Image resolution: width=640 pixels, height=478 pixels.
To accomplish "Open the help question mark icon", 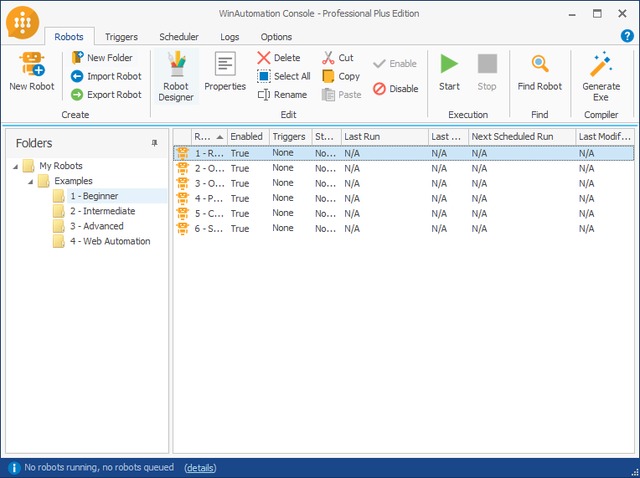I will pyautogui.click(x=627, y=36).
